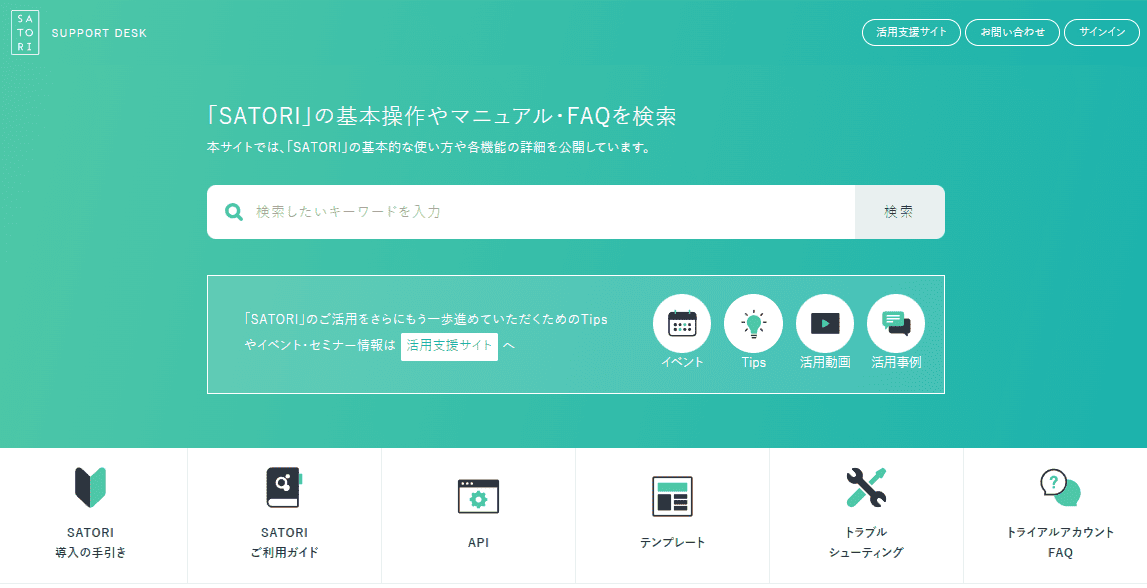
Task: Click the SATORI 導入の手引き beginner mark icon
Action: pyautogui.click(x=91, y=487)
